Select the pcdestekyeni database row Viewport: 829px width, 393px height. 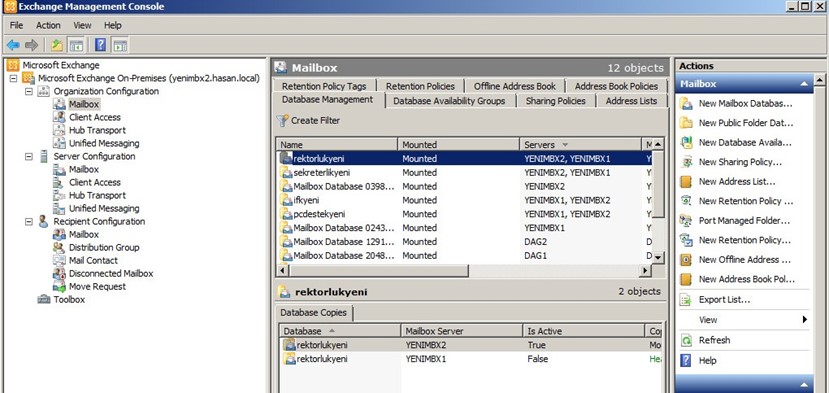463,214
